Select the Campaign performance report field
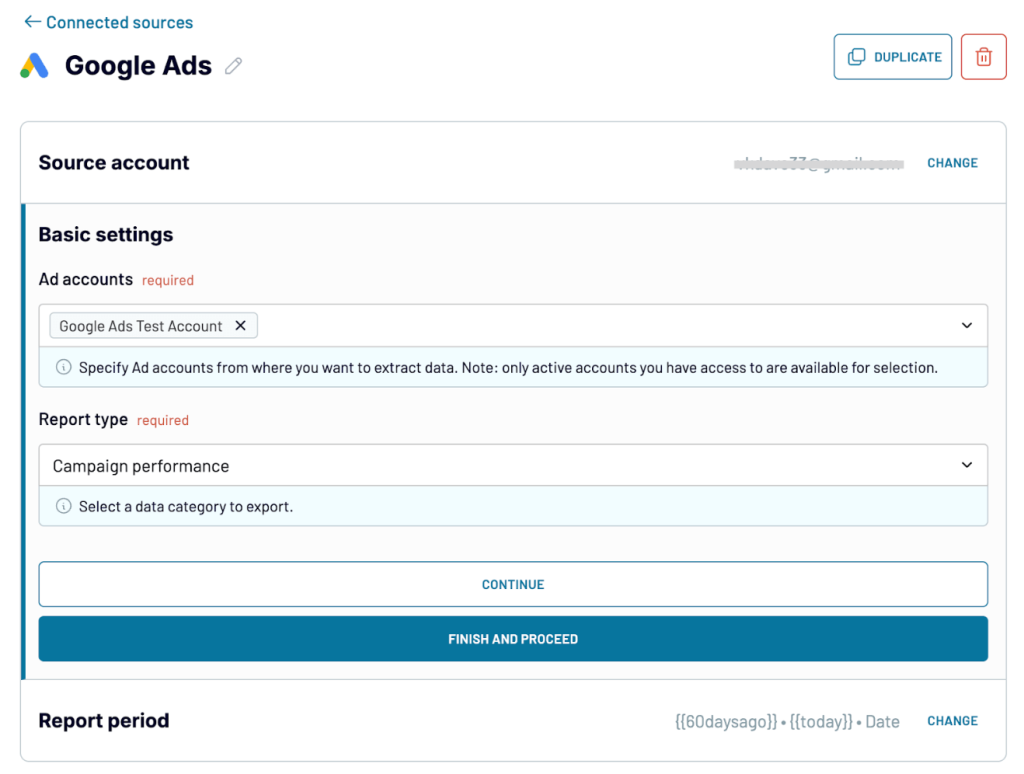 [x=513, y=465]
